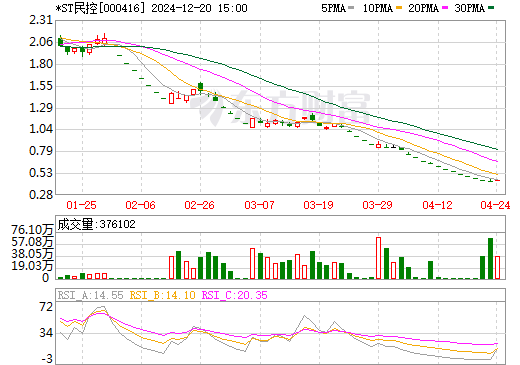
Task: Click the 1.55 price axis label
Action: click(x=41, y=86)
